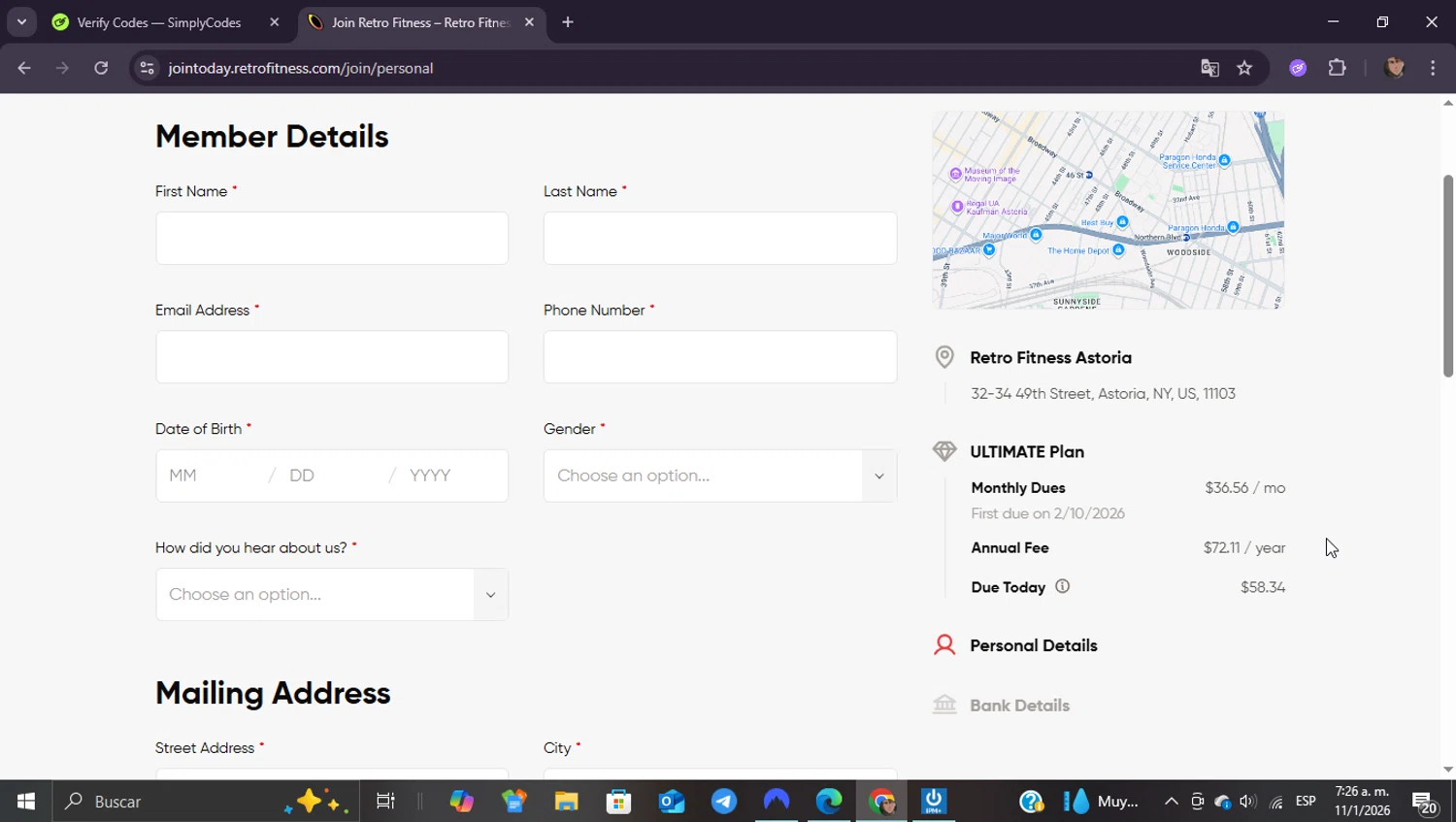The height and width of the screenshot is (822, 1456).
Task: Open Task View in the taskbar
Action: point(385,802)
